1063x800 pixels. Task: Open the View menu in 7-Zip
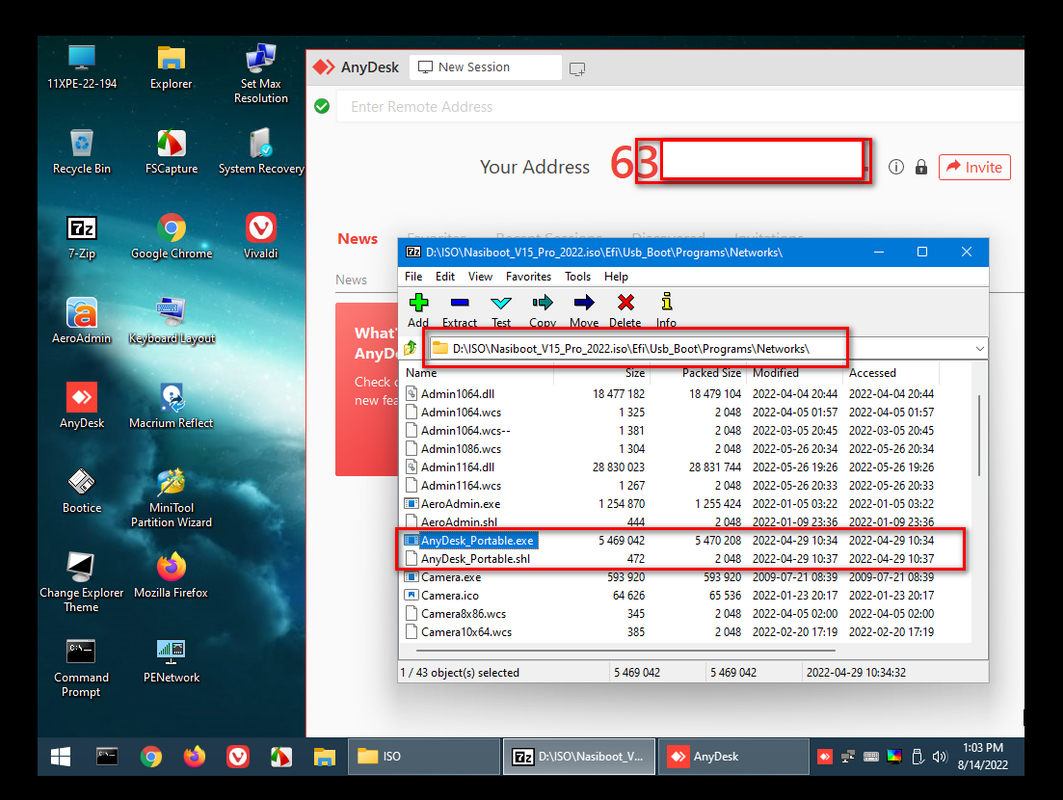point(480,277)
